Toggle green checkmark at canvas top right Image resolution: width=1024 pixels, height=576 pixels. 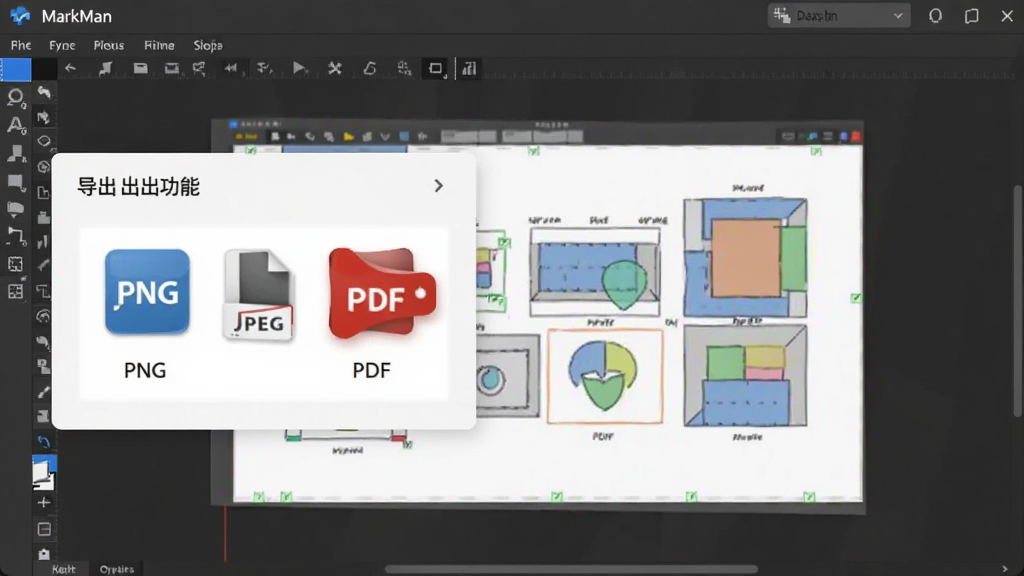coord(816,151)
